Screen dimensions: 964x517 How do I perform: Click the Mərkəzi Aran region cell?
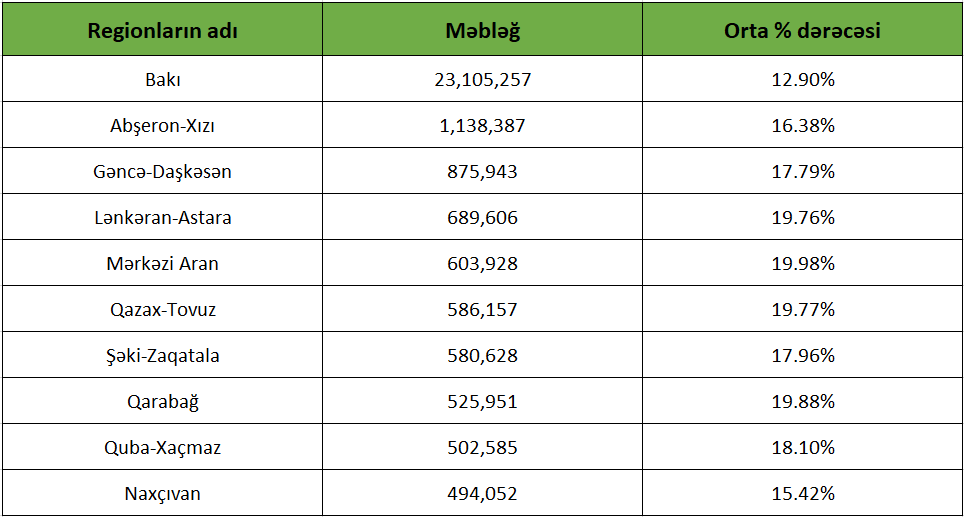(x=162, y=264)
